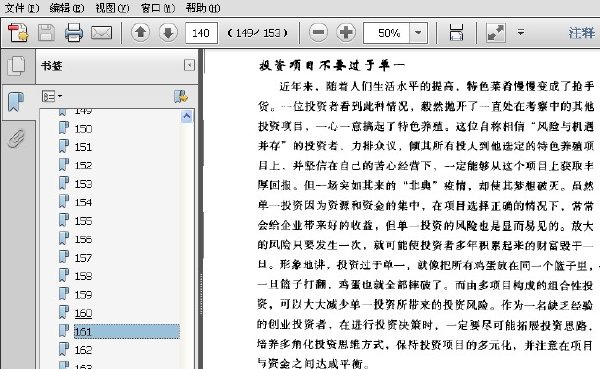Image resolution: width=600 pixels, height=369 pixels.
Task: Zoom out with the minus button
Action: point(318,32)
